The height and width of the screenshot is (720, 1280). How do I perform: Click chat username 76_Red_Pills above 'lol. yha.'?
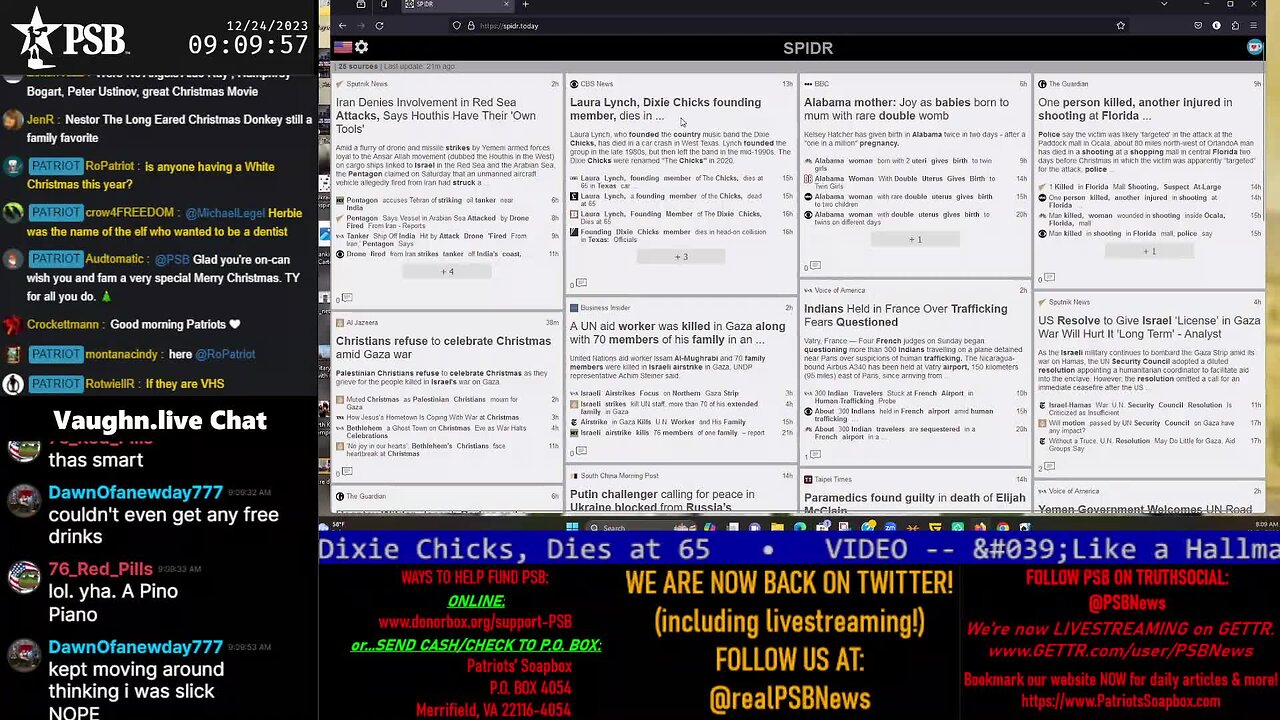(100, 569)
